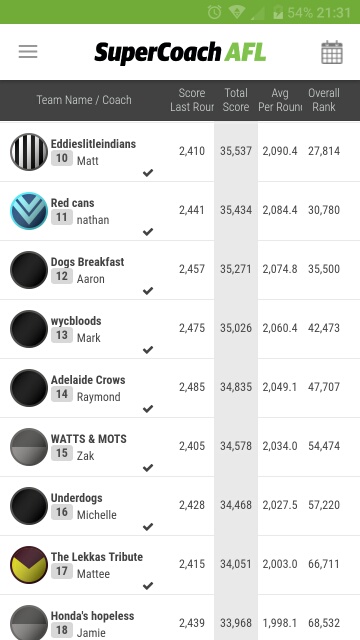Sort by Score Last Round header
Viewport: 360px width, 640px height.
click(192, 100)
